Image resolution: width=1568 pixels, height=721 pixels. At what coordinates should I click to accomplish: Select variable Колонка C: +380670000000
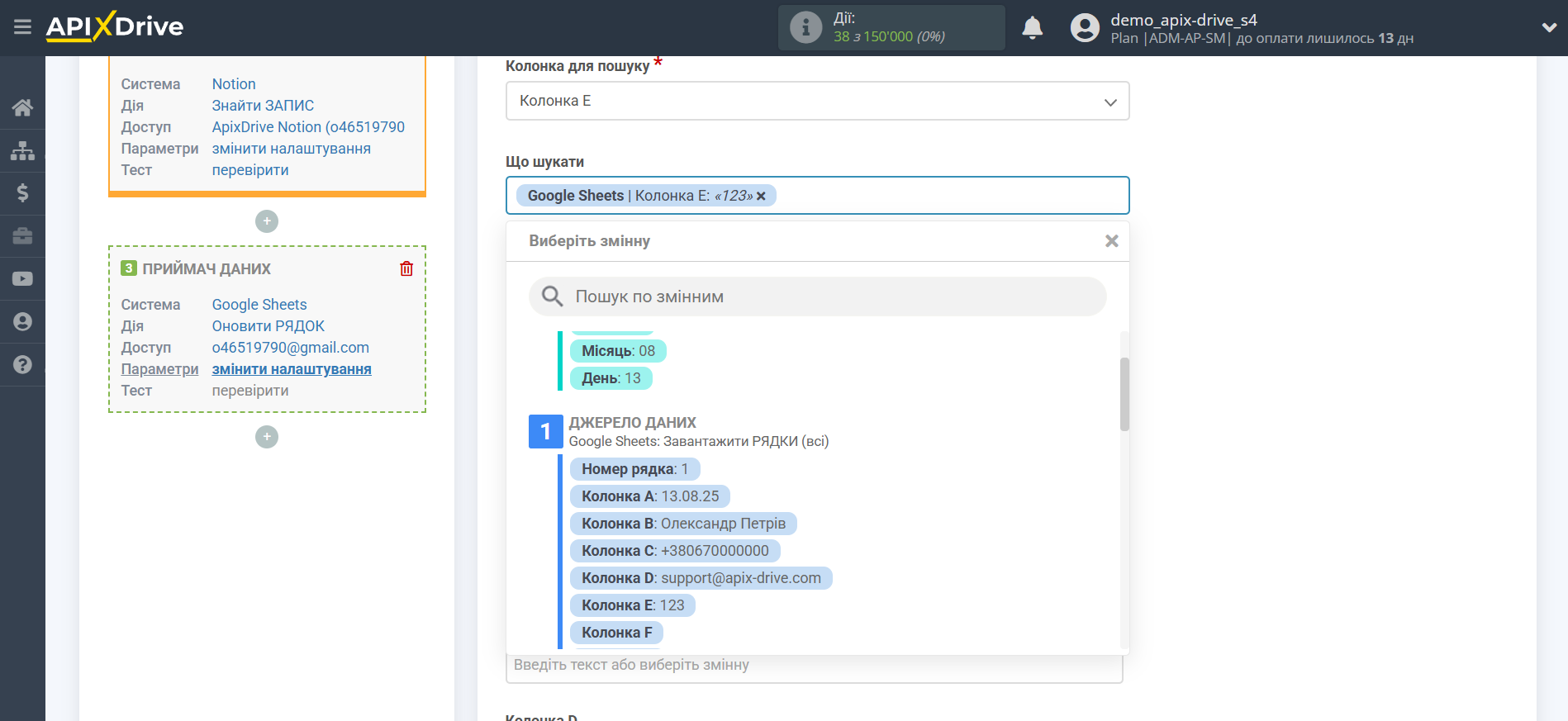675,551
